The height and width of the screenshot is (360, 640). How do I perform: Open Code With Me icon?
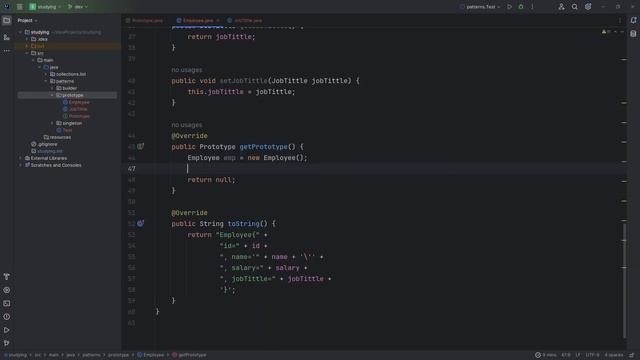tap(562, 7)
